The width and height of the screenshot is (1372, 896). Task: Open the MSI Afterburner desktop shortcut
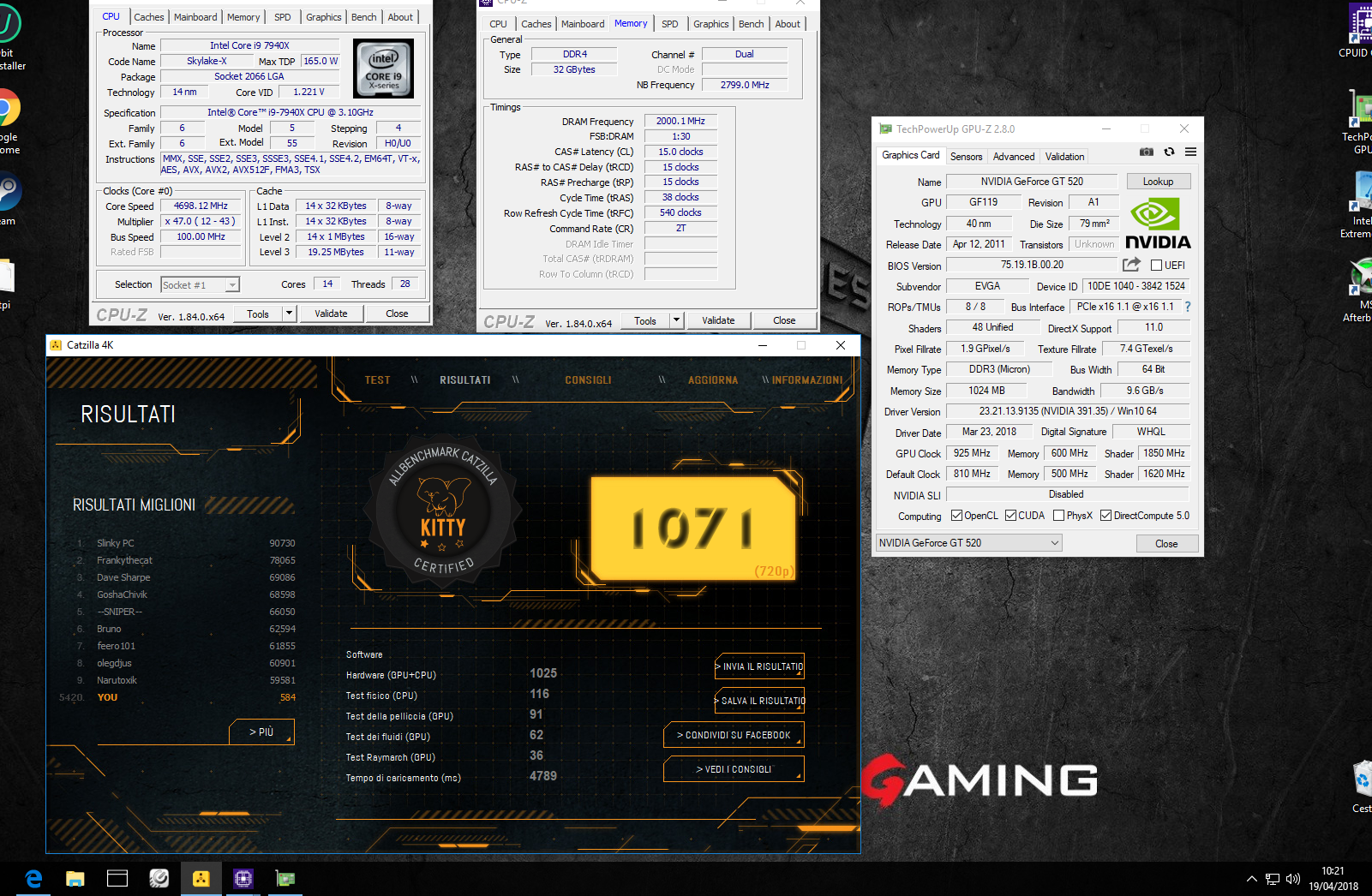coord(1360,290)
